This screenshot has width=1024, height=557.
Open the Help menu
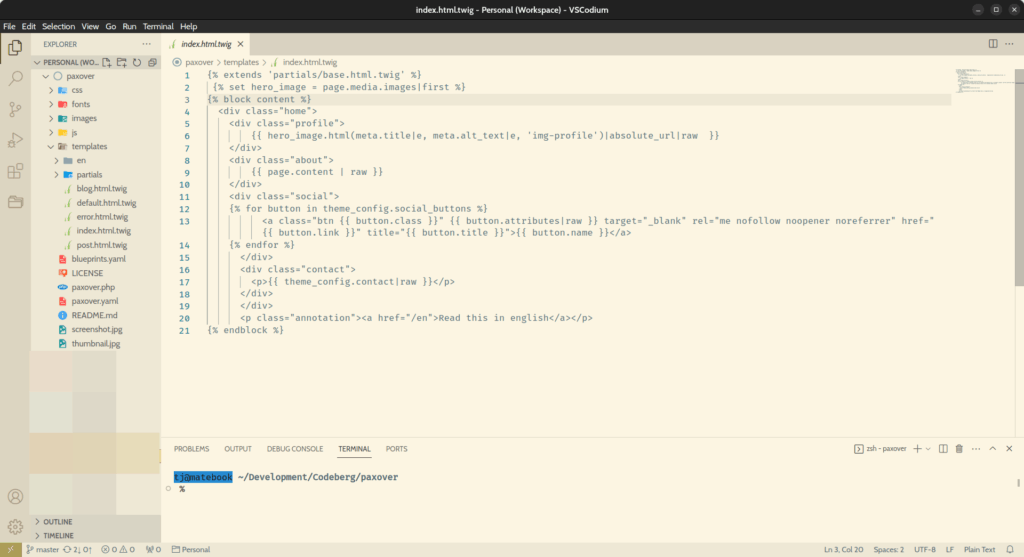coord(189,26)
